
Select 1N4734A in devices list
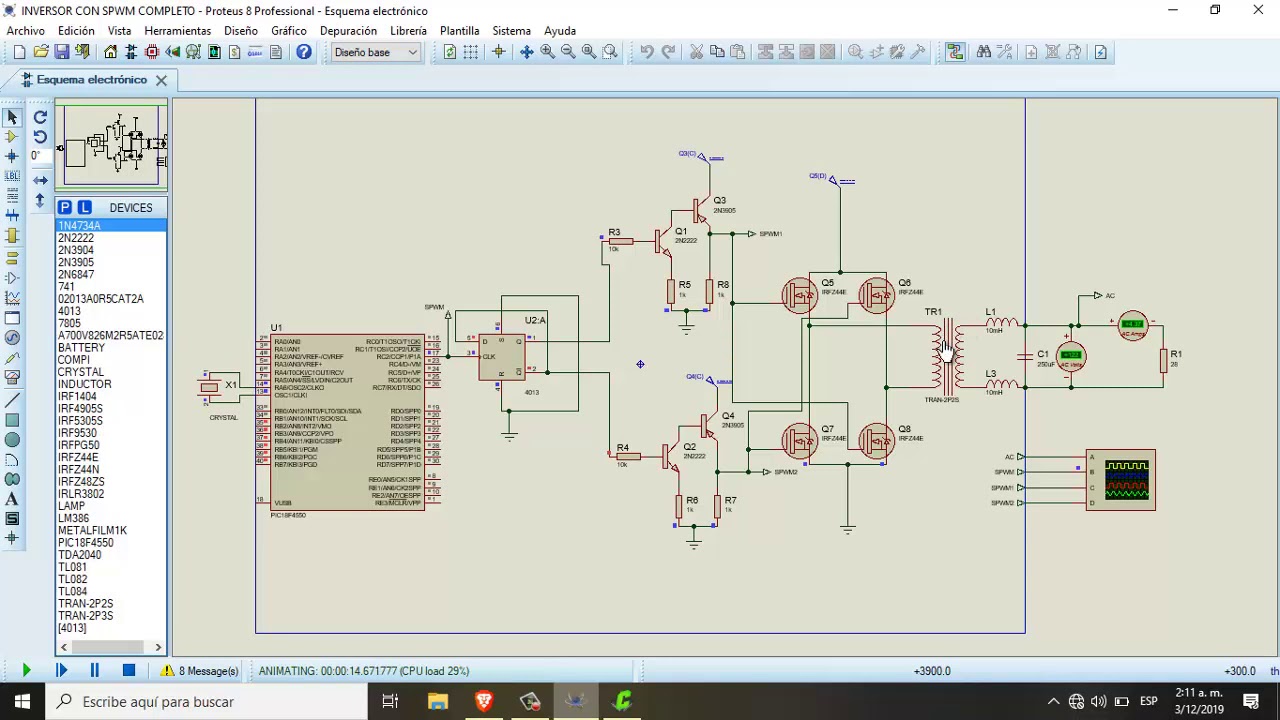point(111,226)
